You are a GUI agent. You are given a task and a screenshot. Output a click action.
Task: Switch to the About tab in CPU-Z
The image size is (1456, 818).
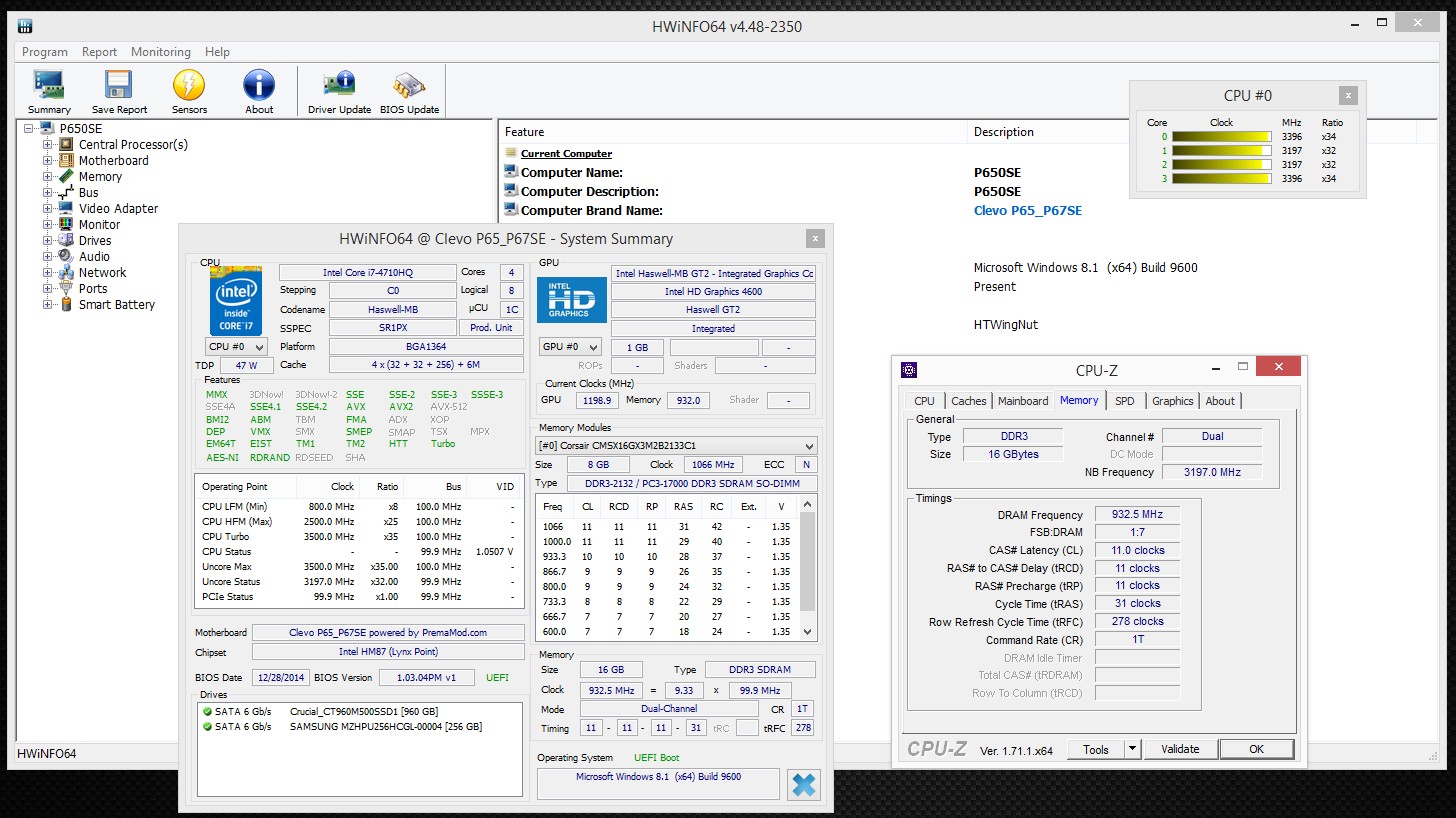[x=1220, y=401]
